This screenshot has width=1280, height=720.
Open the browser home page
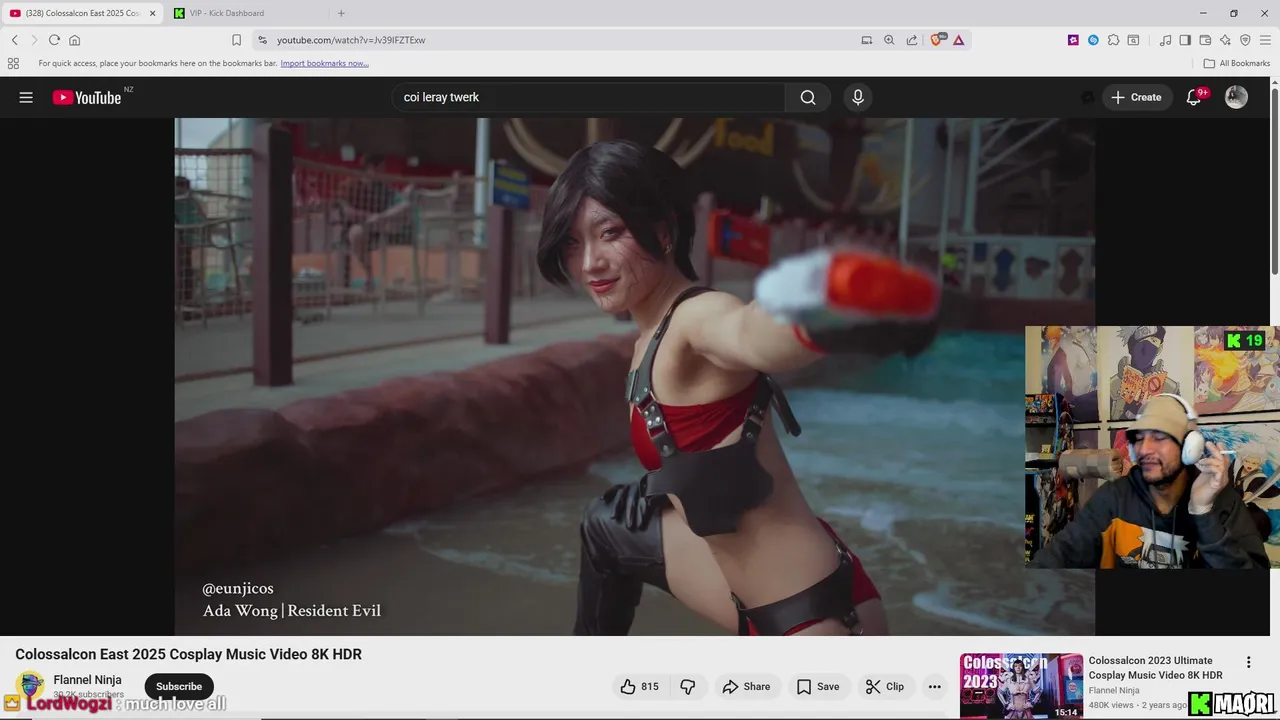(x=74, y=40)
